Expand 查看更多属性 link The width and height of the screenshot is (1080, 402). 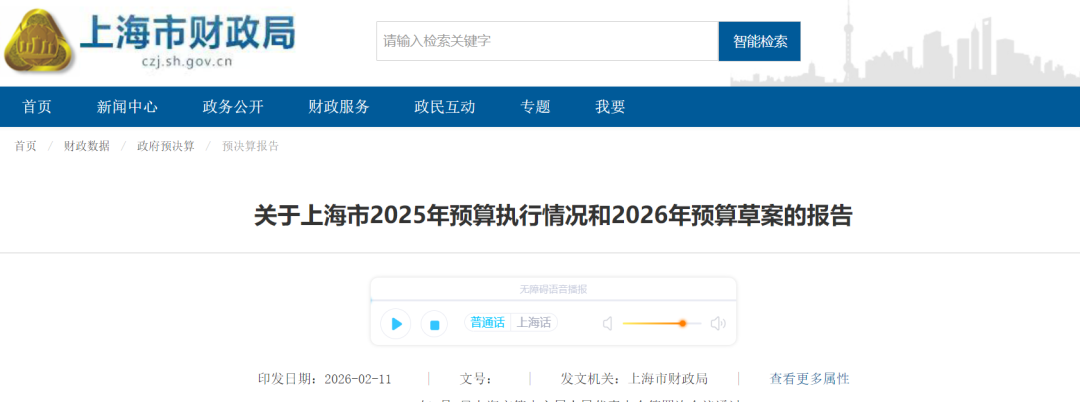pyautogui.click(x=809, y=379)
